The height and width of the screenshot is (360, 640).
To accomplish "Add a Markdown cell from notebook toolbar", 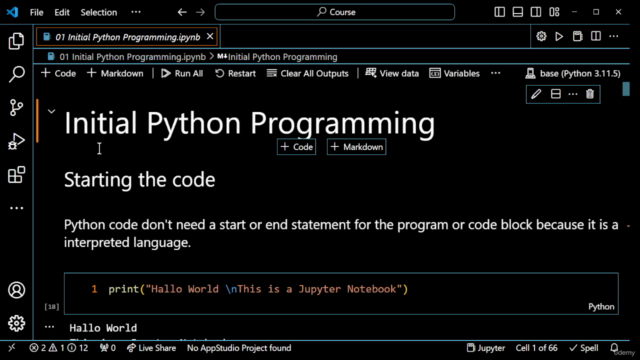I will point(116,73).
